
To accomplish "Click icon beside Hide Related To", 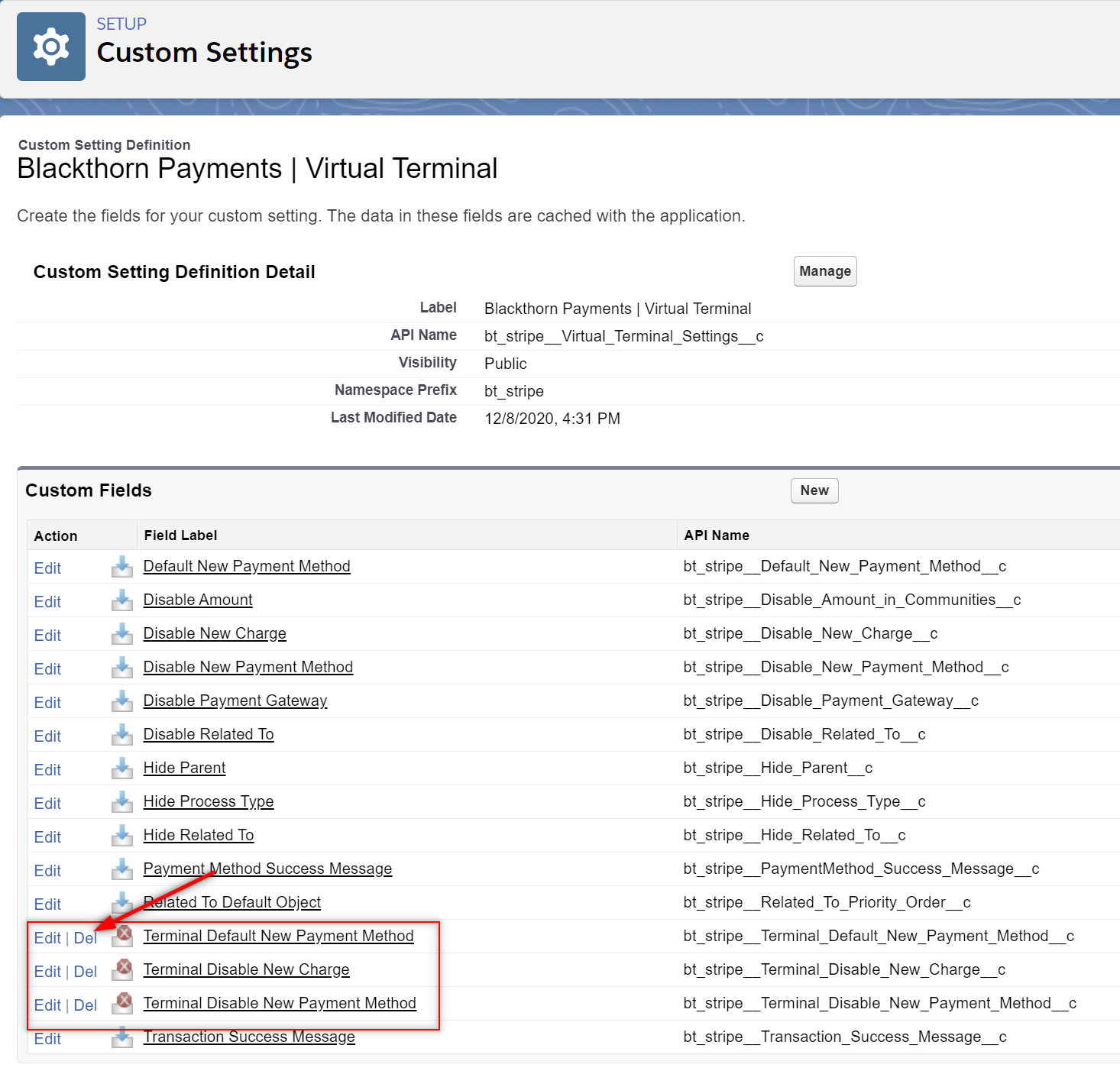I will (x=122, y=836).
